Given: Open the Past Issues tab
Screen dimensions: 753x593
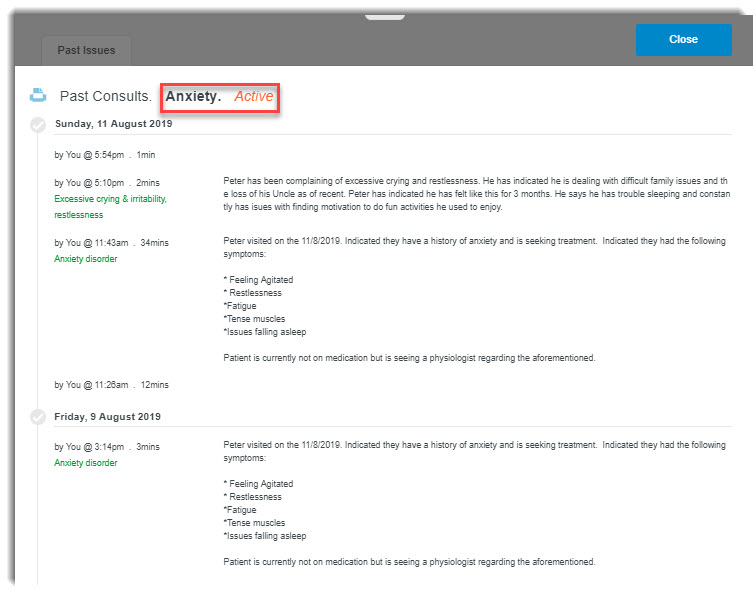Looking at the screenshot, I should click(86, 50).
